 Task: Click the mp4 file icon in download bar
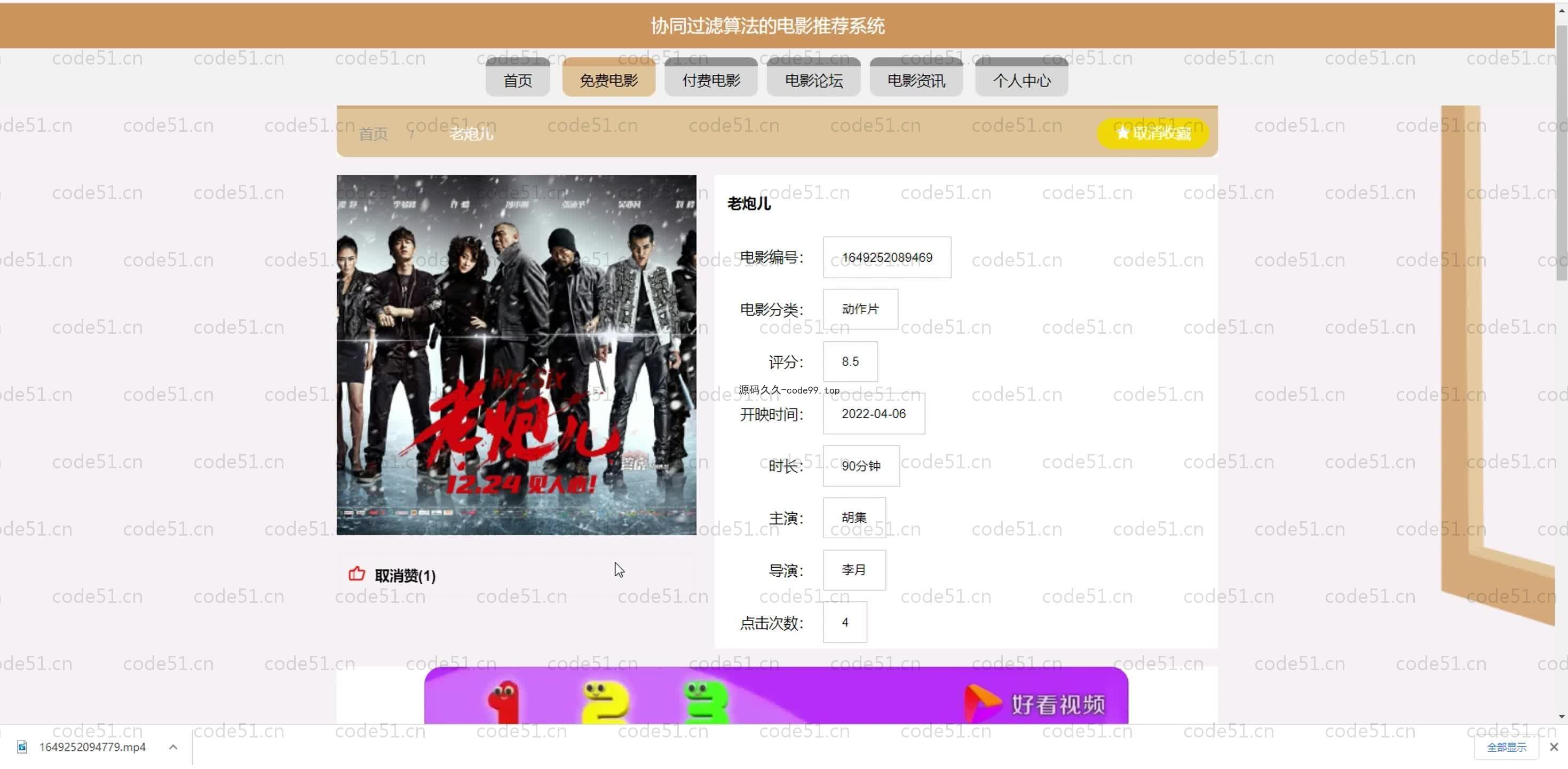(22, 747)
